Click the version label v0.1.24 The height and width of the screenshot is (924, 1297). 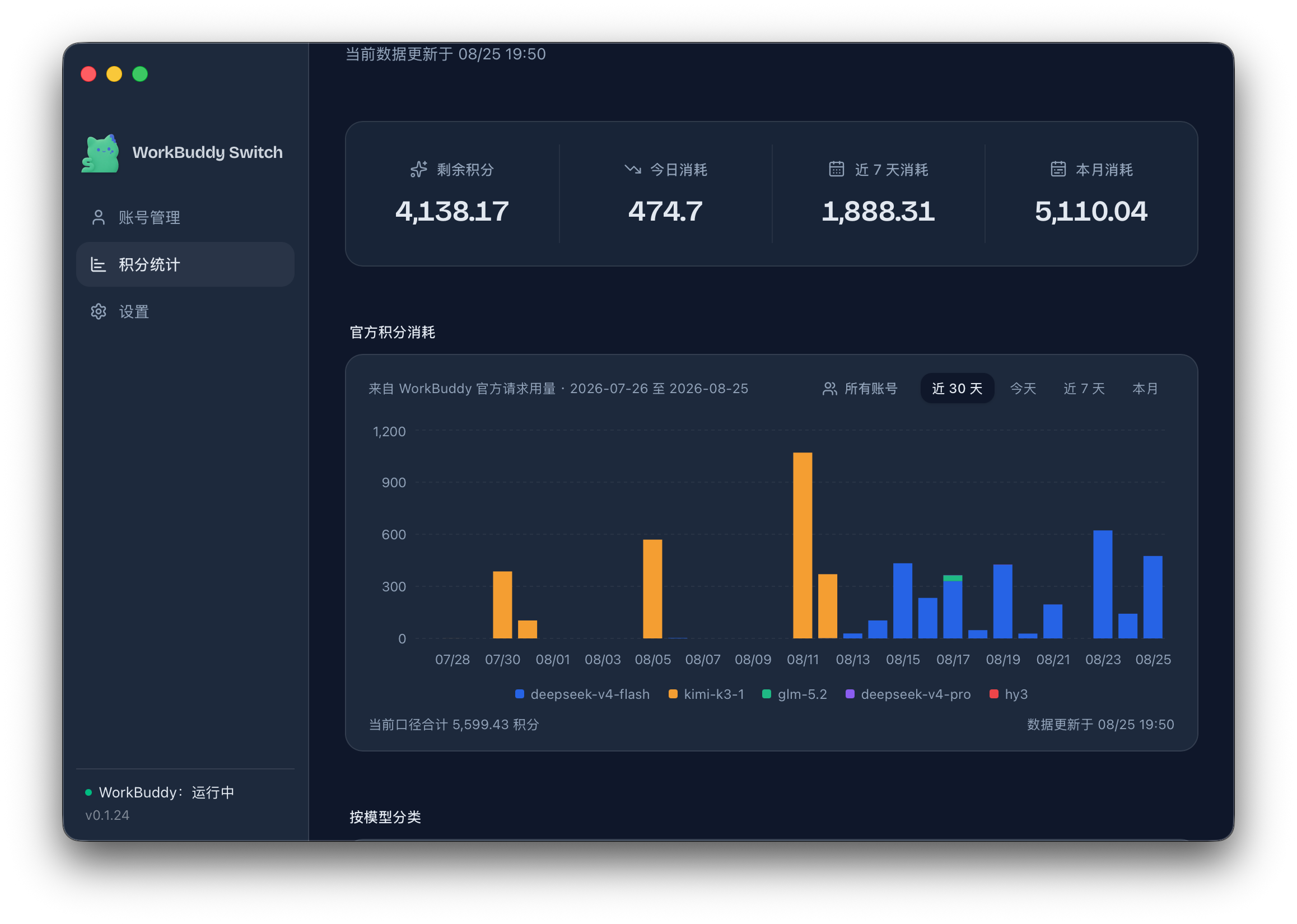(108, 816)
